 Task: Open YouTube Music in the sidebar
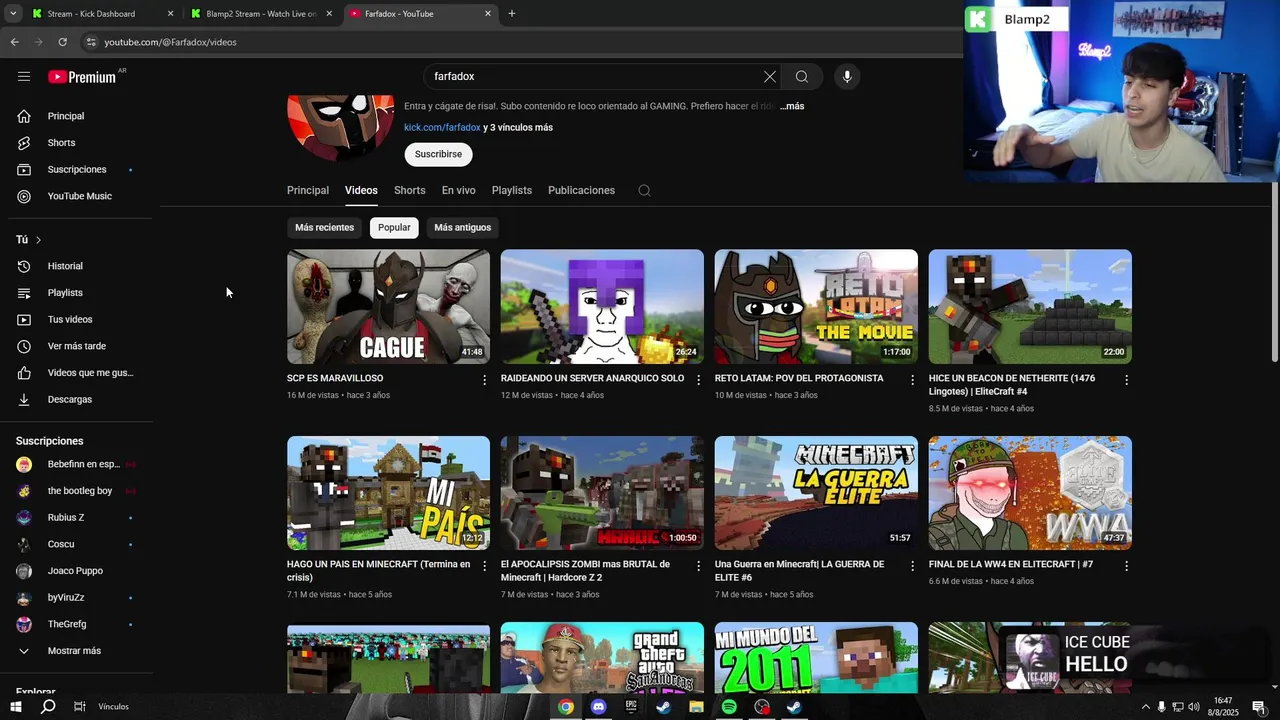[80, 196]
